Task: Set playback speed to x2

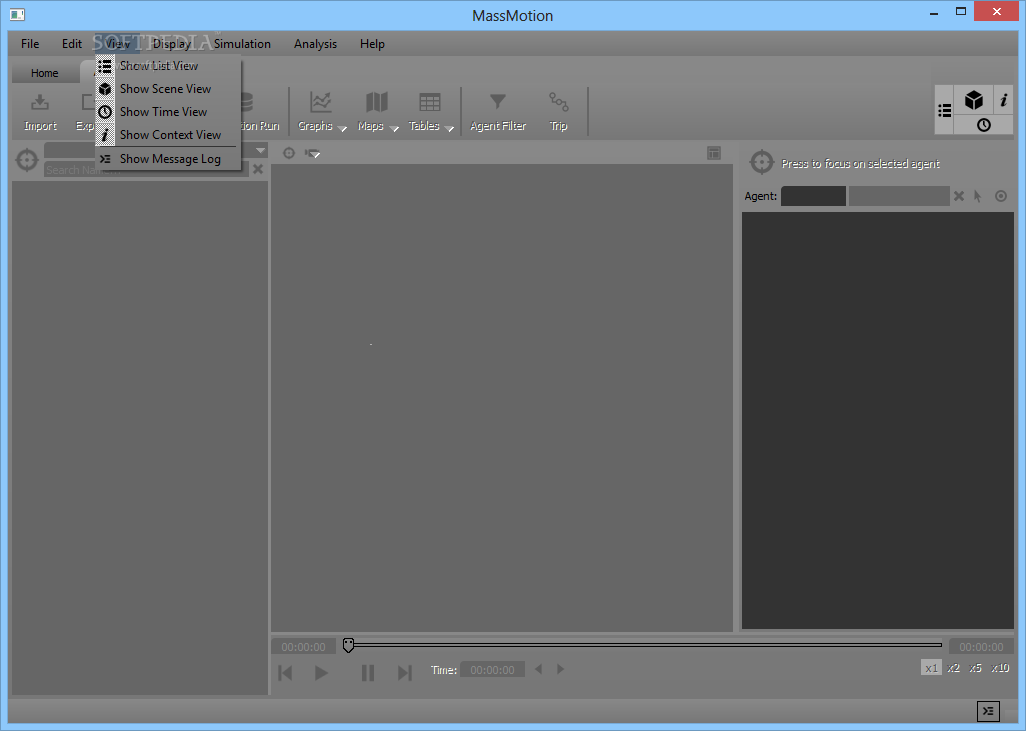Action: click(953, 668)
